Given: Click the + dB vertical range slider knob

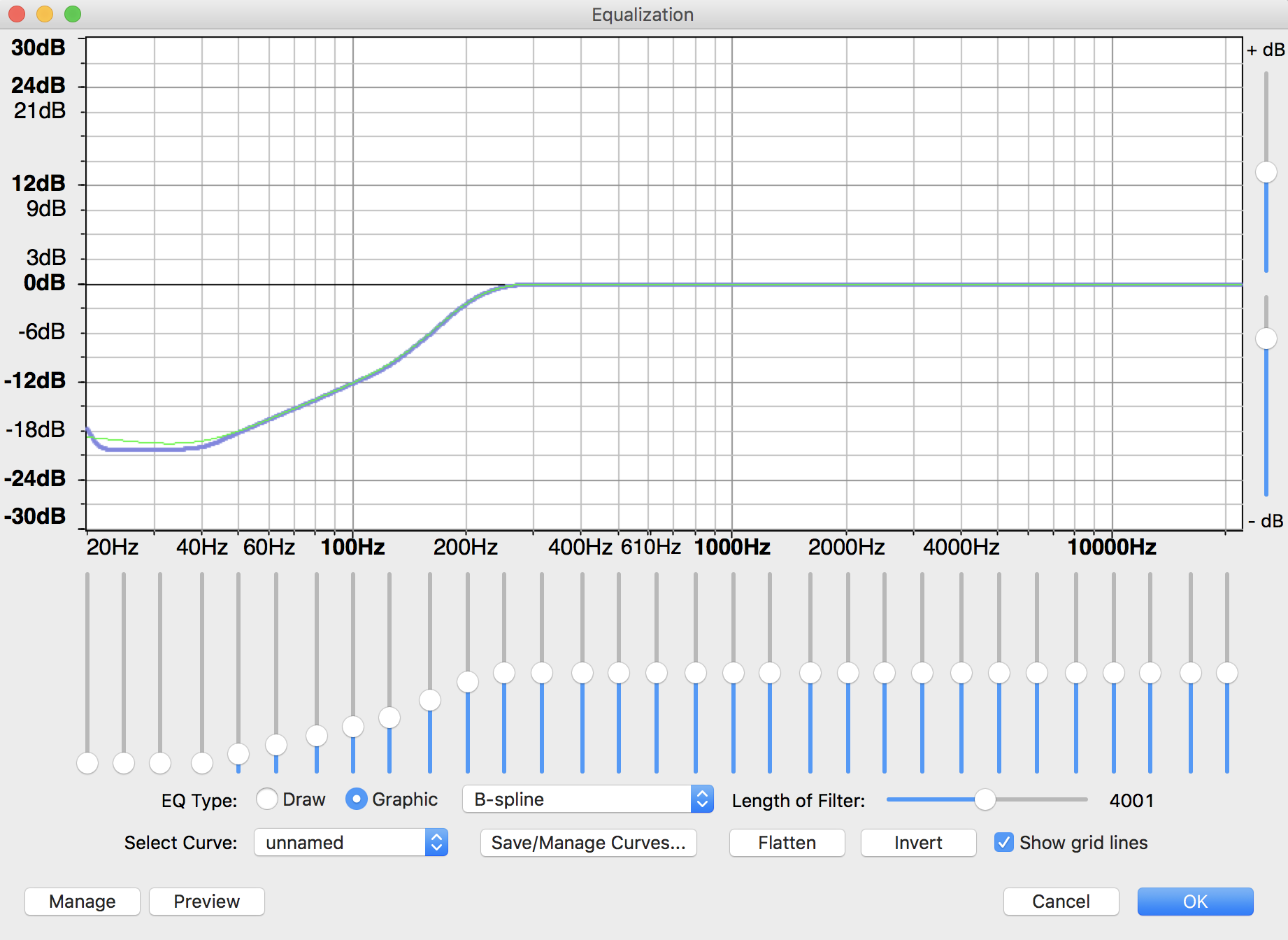Looking at the screenshot, I should [1266, 172].
